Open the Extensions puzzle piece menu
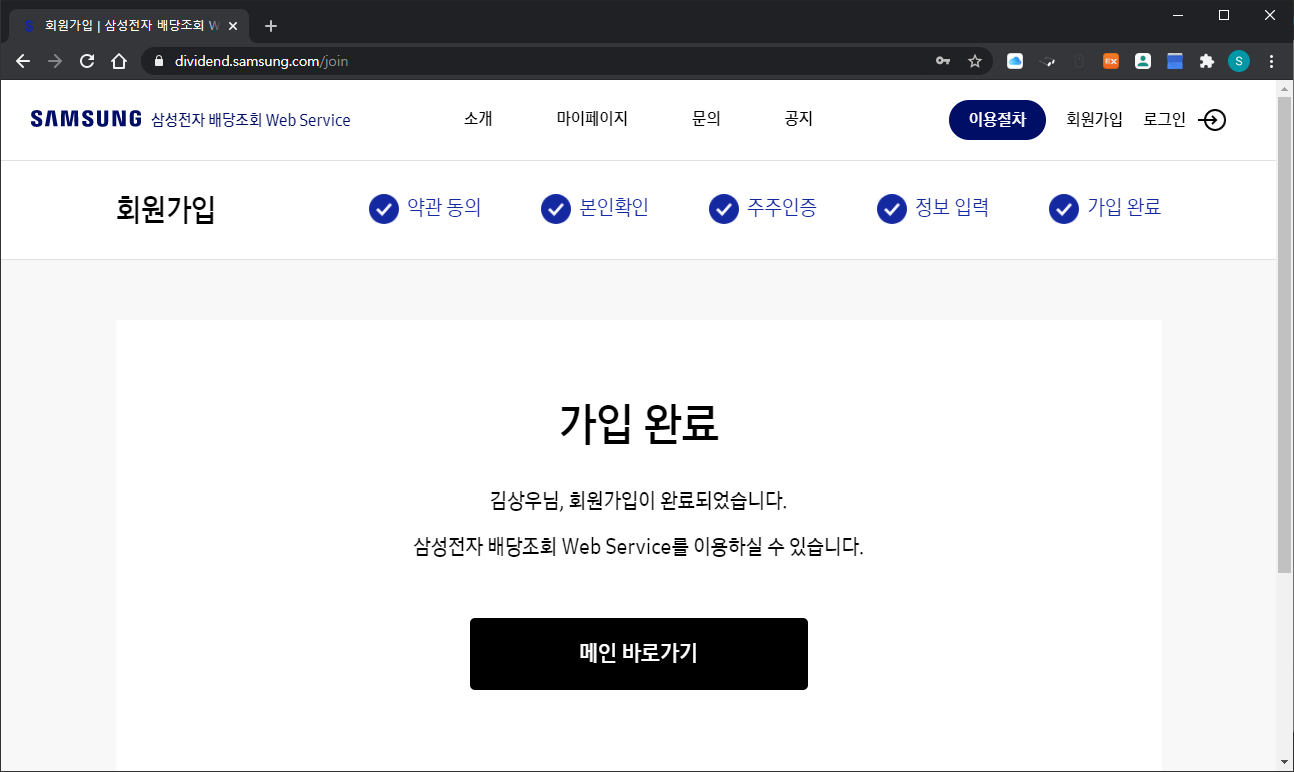 tap(1207, 61)
